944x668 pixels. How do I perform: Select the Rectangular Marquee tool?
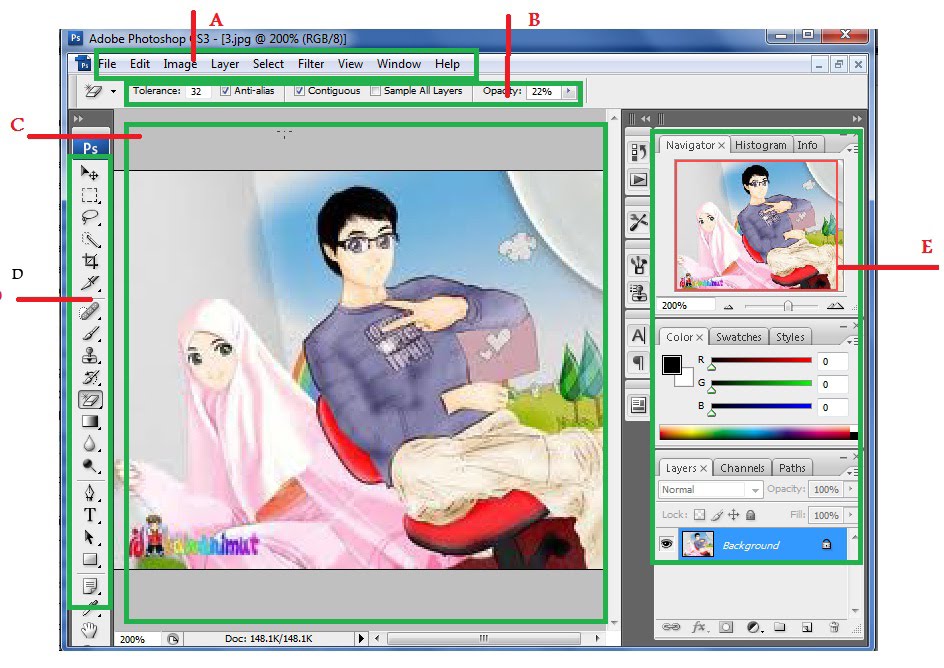[90, 195]
